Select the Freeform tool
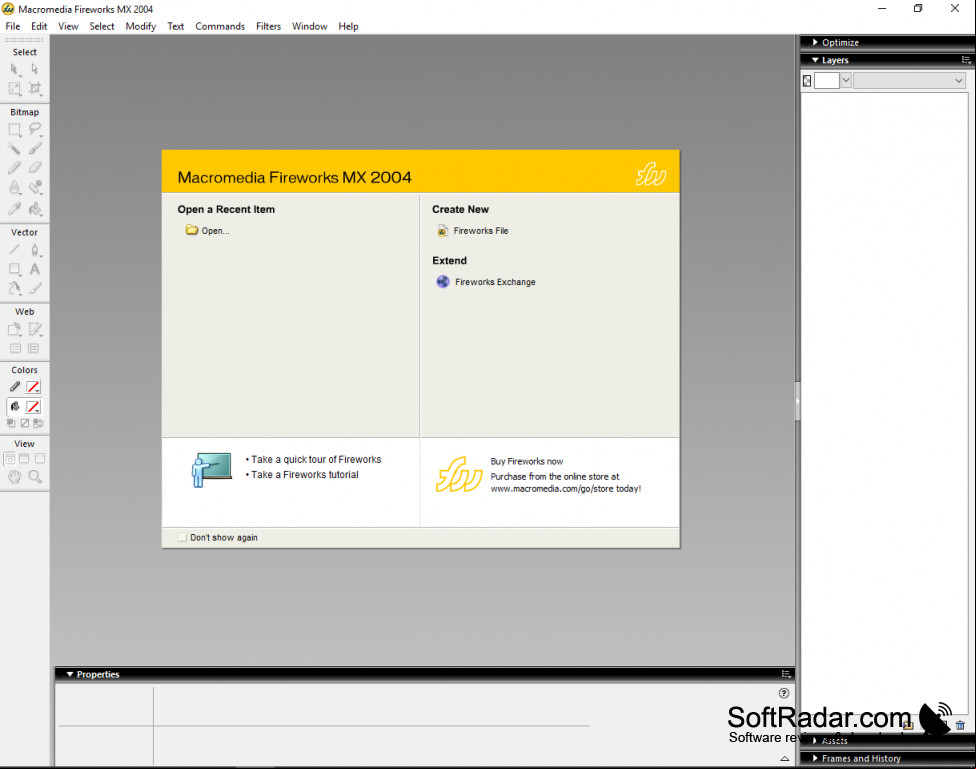 pos(14,288)
